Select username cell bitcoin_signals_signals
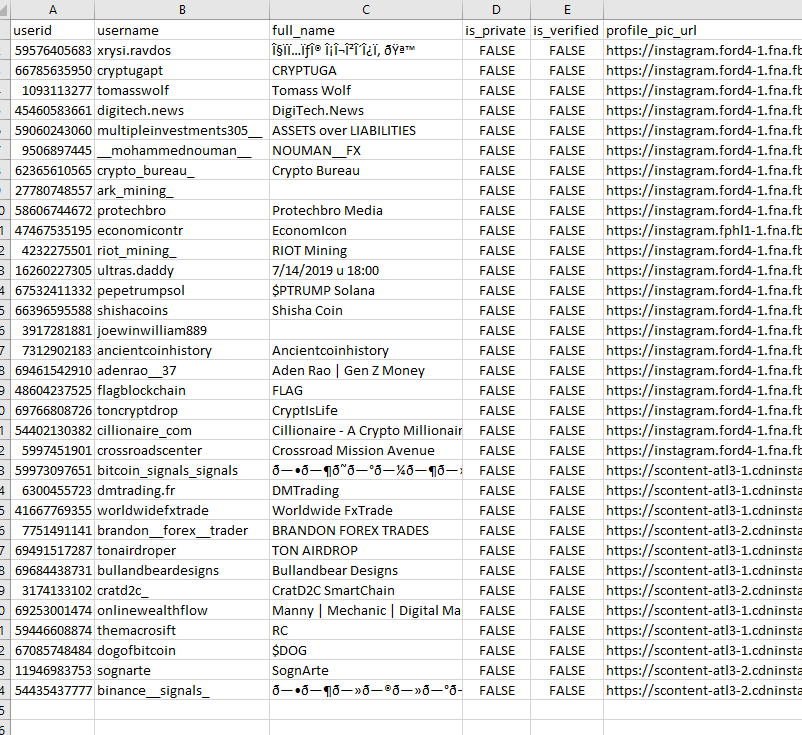The image size is (802, 735). (x=182, y=470)
